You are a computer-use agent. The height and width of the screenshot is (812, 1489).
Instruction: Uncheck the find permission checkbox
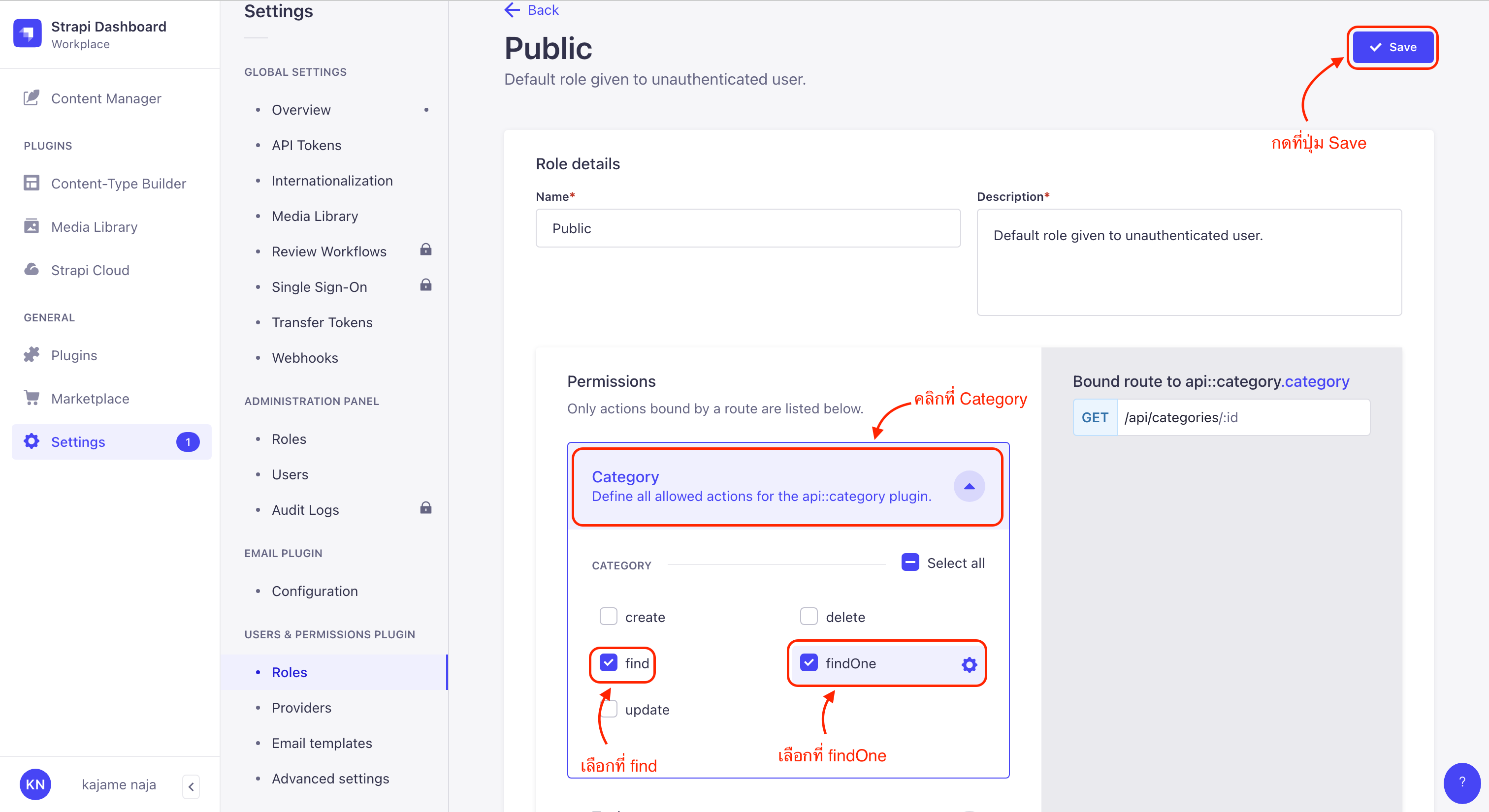pos(608,662)
